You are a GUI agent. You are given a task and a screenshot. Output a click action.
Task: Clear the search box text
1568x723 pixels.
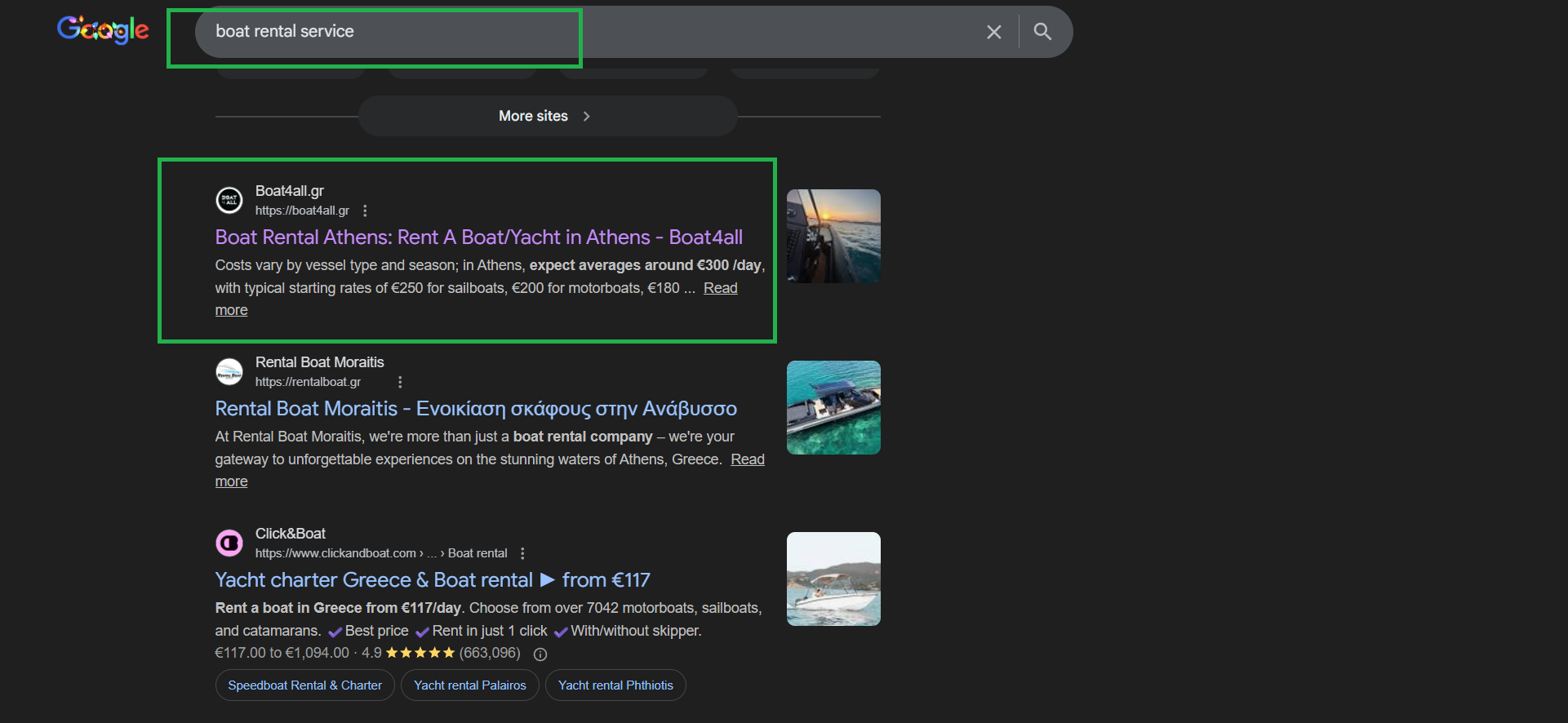pos(993,32)
